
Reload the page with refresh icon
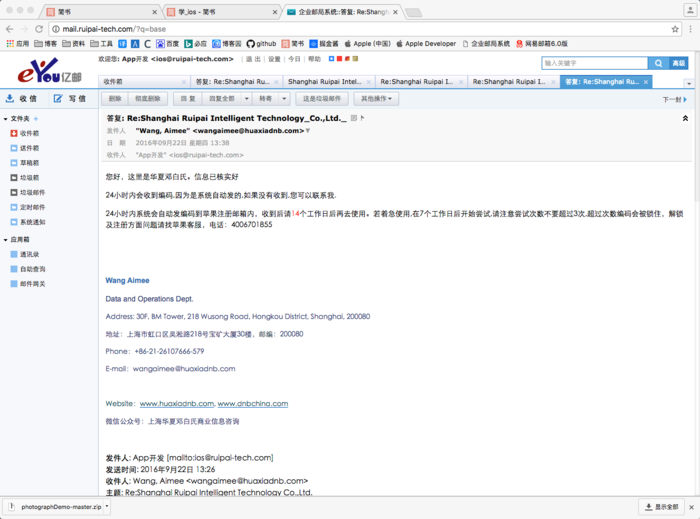[39, 29]
